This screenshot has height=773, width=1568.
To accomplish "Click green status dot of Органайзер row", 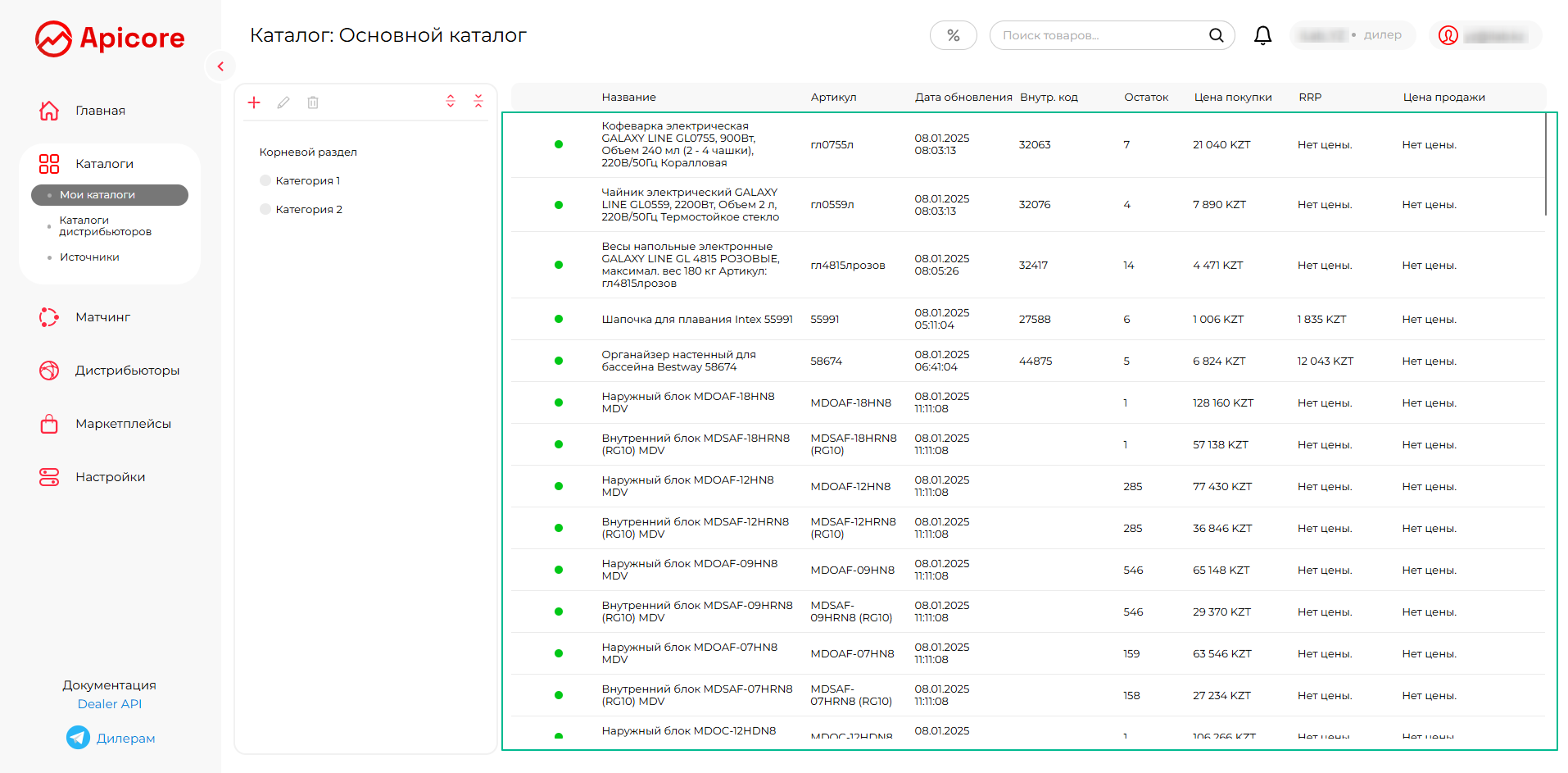I will coord(559,361).
